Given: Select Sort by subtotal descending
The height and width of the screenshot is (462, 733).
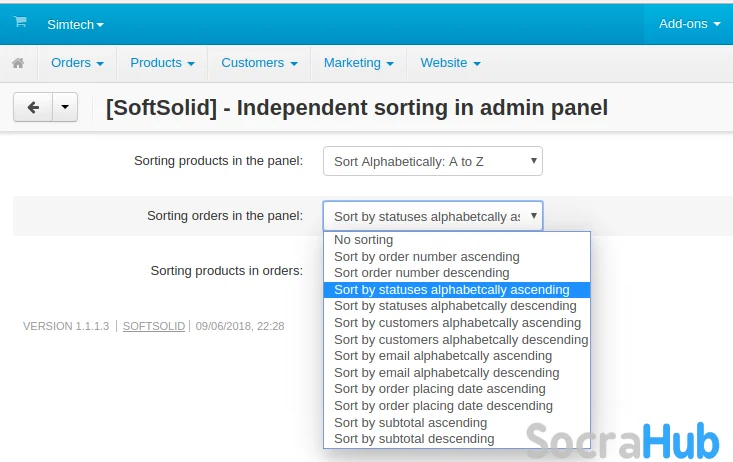Looking at the screenshot, I should pyautogui.click(x=414, y=439).
